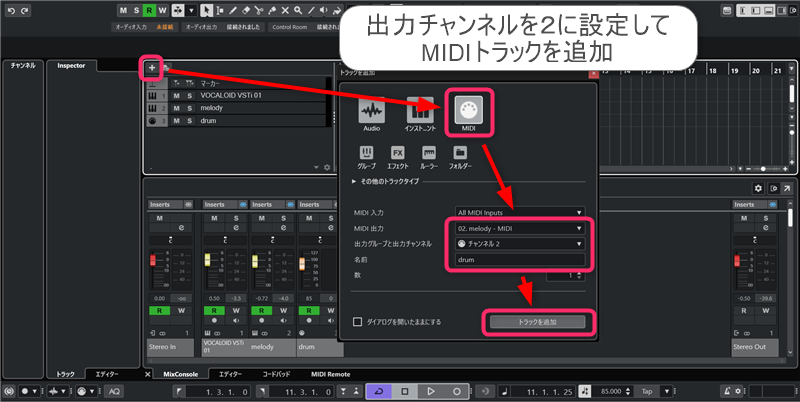Solo the melody track in track list
Image resolution: width=800 pixels, height=402 pixels.
click(189, 108)
